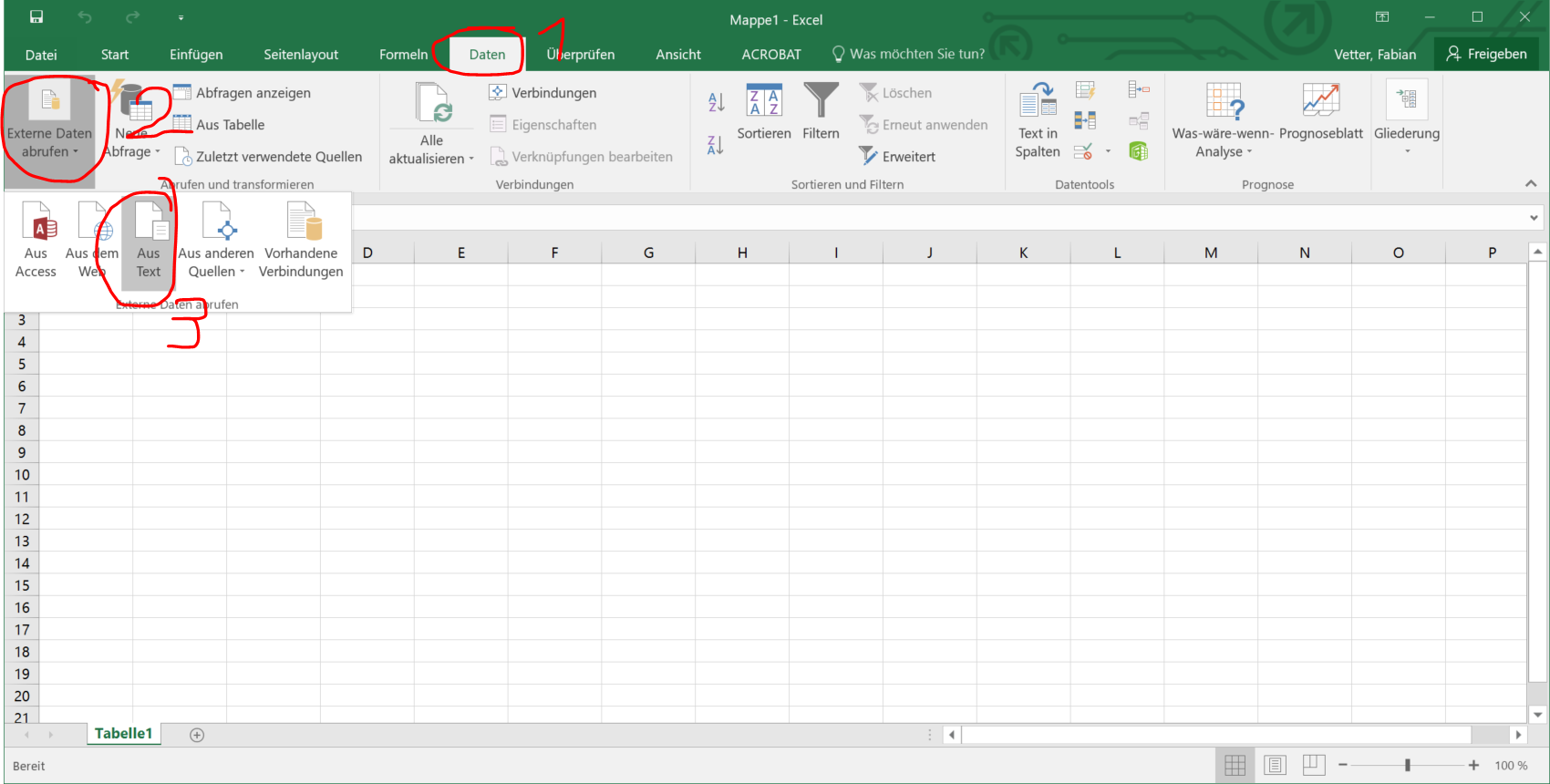The width and height of the screenshot is (1550, 784).
Task: Open the Ansicht tab
Action: click(x=678, y=55)
